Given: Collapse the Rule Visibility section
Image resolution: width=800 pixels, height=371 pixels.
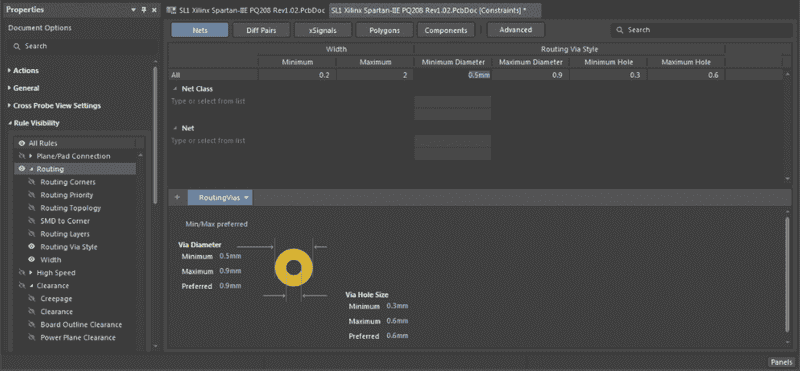Looking at the screenshot, I should click(10, 123).
